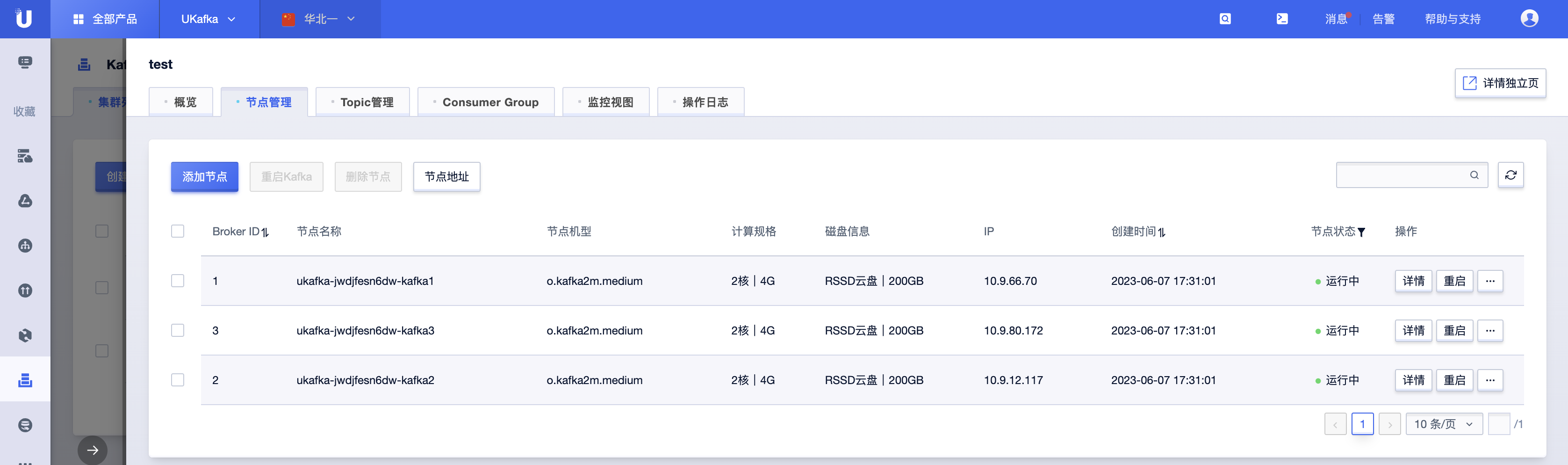Click the magnifier icon in the search field
This screenshot has width=1568, height=465.
1474,175
